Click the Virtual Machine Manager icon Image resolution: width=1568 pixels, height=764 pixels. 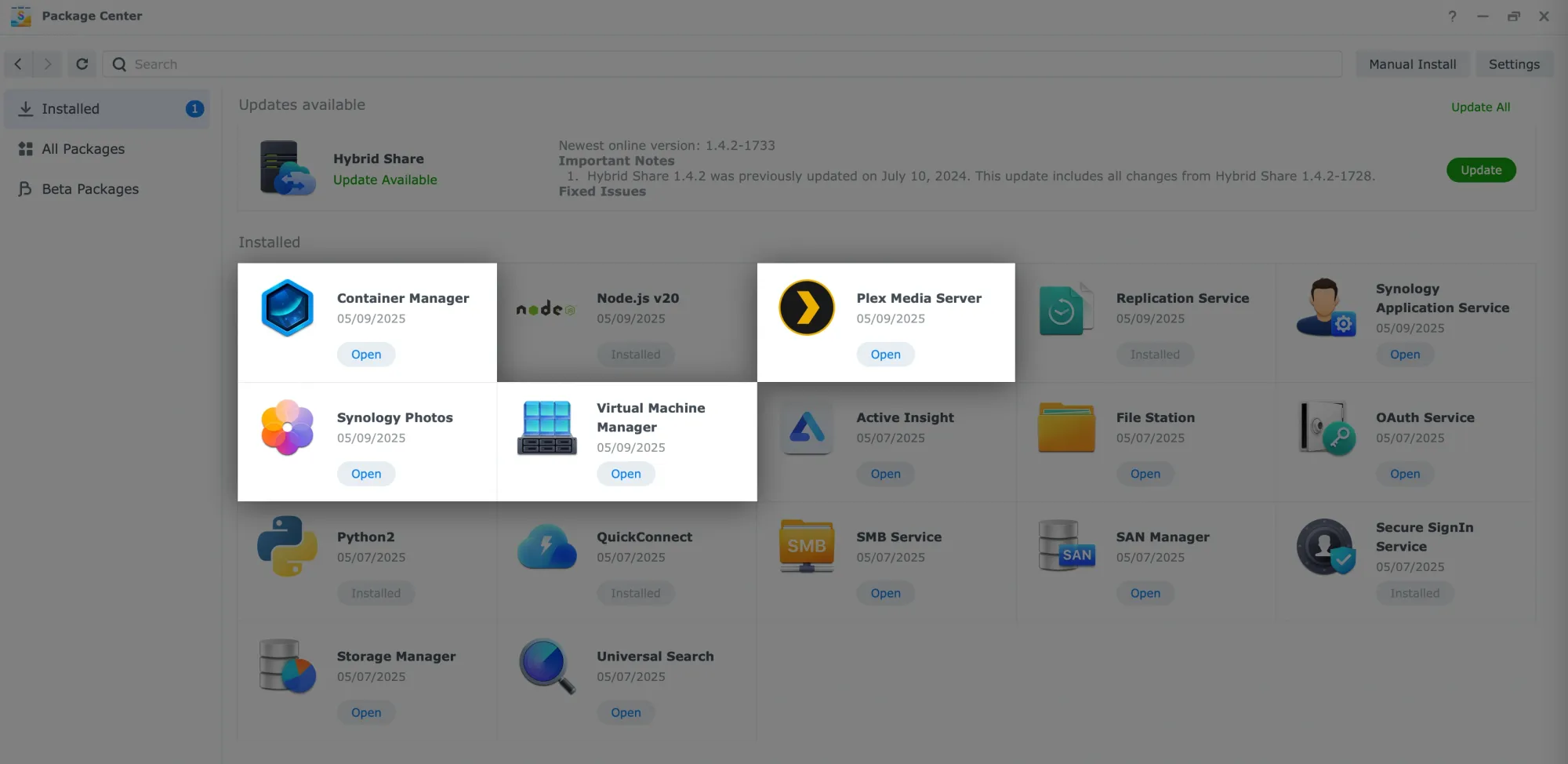click(546, 427)
